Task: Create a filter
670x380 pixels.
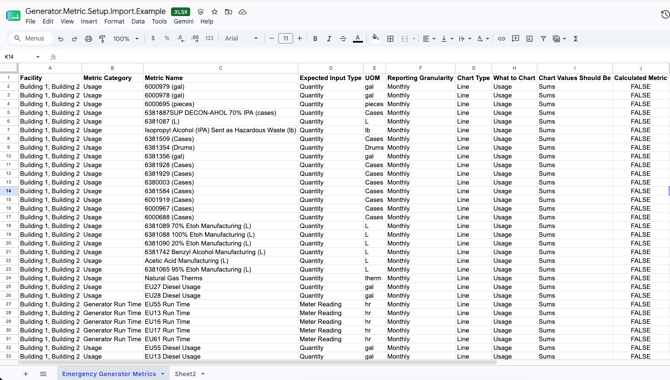Action: tap(543, 38)
